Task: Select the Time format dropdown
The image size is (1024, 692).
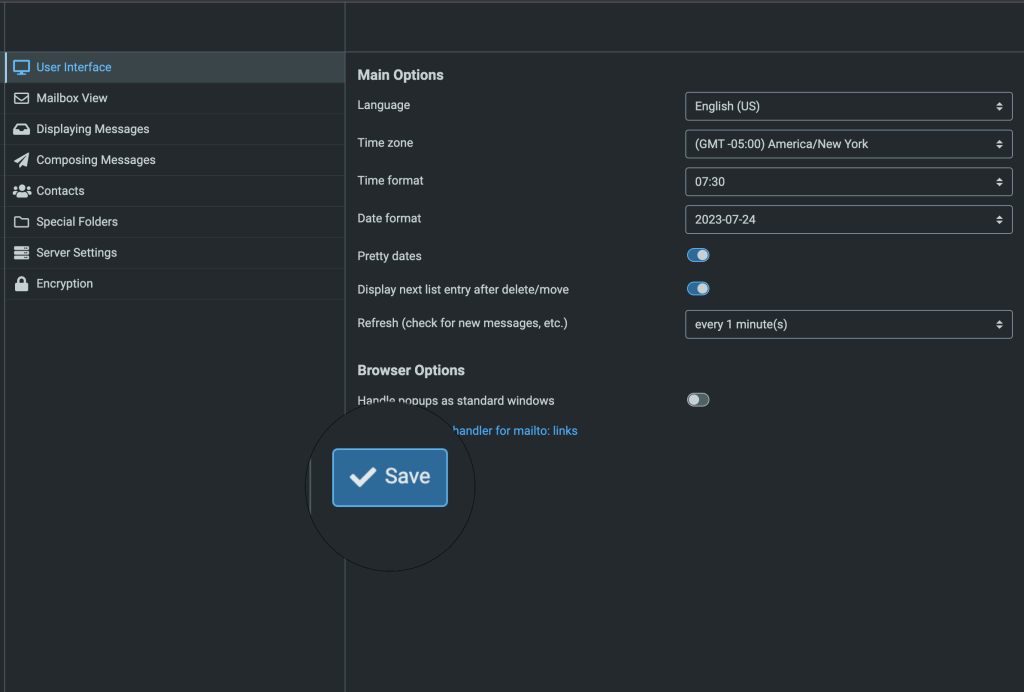Action: [x=848, y=182]
